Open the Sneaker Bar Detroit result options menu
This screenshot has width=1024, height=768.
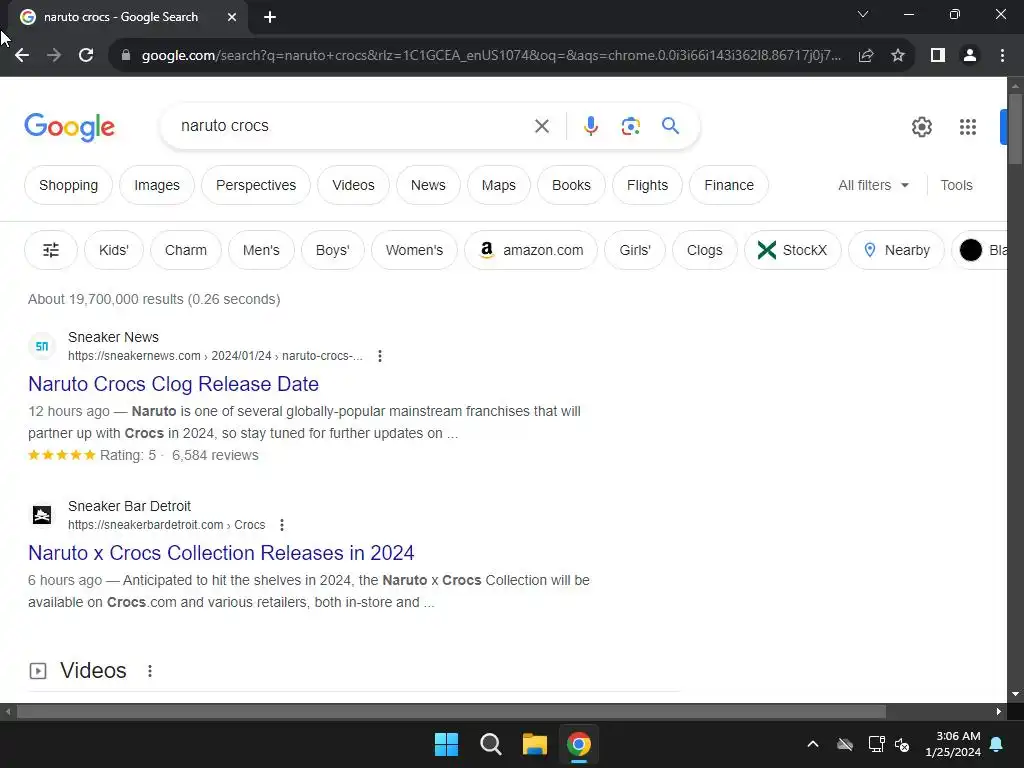[281, 525]
